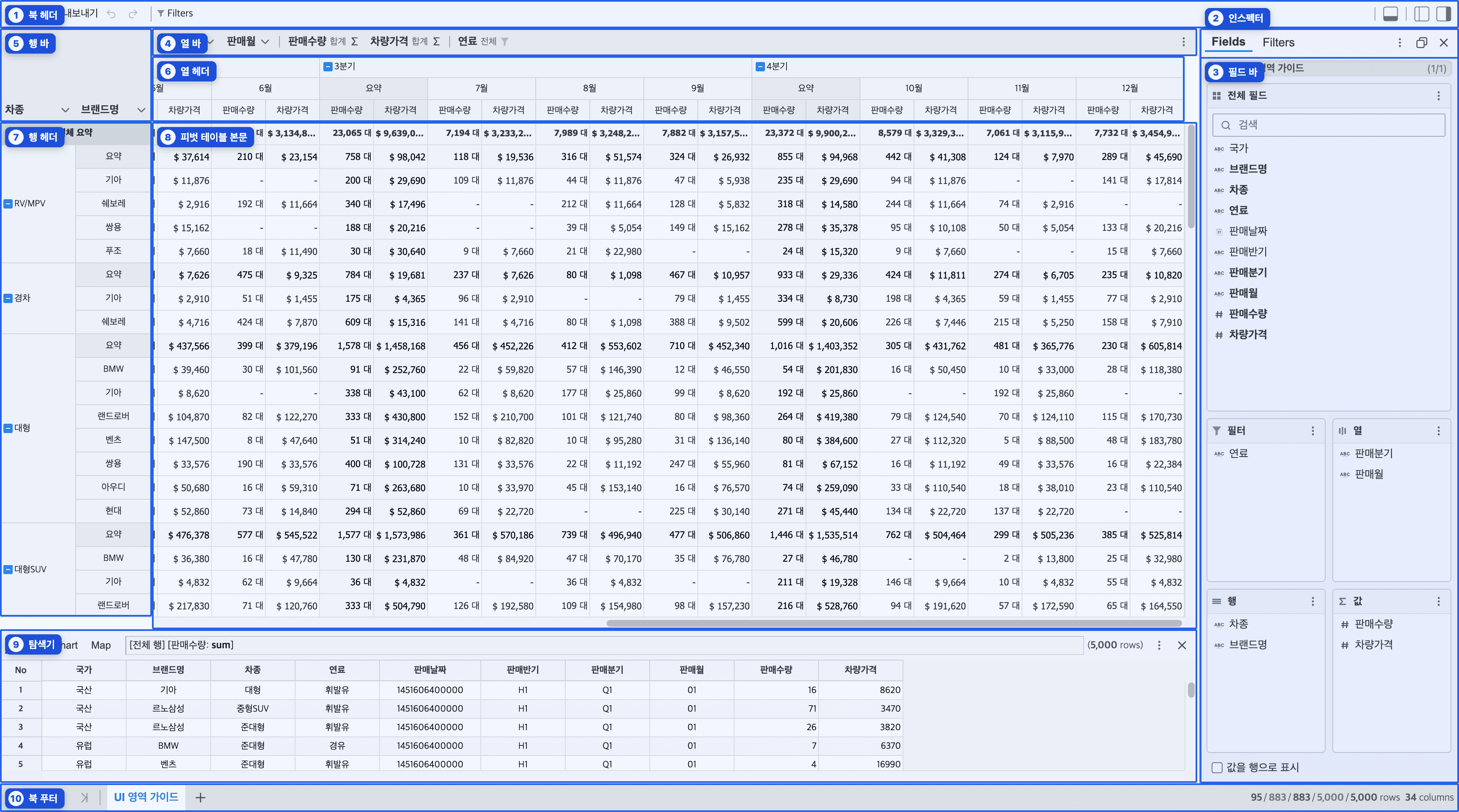The image size is (1459, 812).
Task: Click the sigma icon beside 차량가격 합계
Action: [x=436, y=41]
